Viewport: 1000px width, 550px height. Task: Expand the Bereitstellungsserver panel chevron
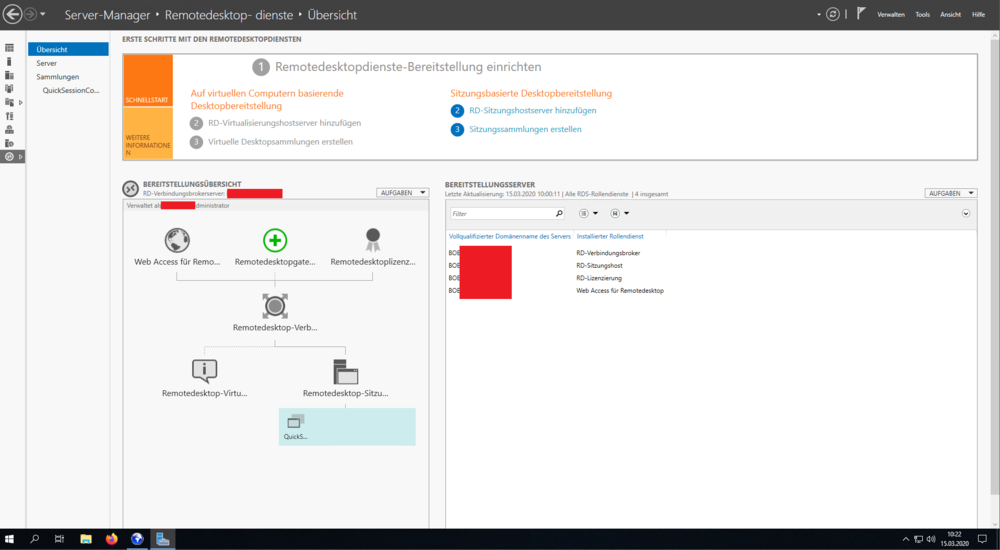(966, 213)
